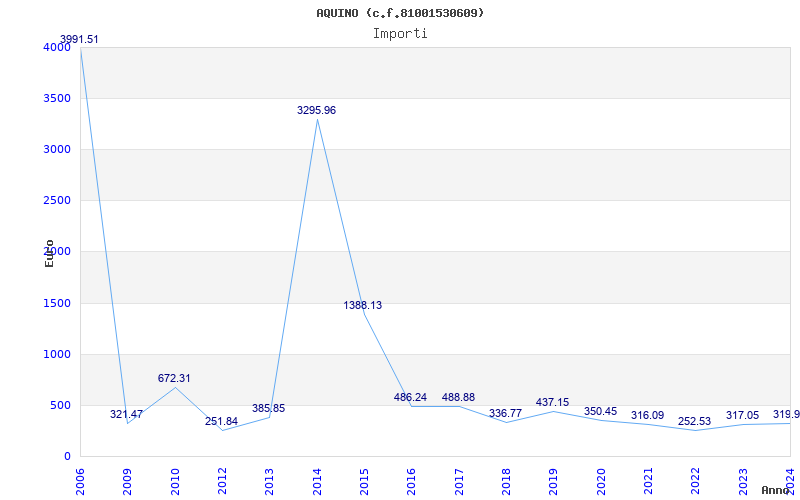Click the x-axis year 2023
The image size is (800, 500).
click(743, 482)
